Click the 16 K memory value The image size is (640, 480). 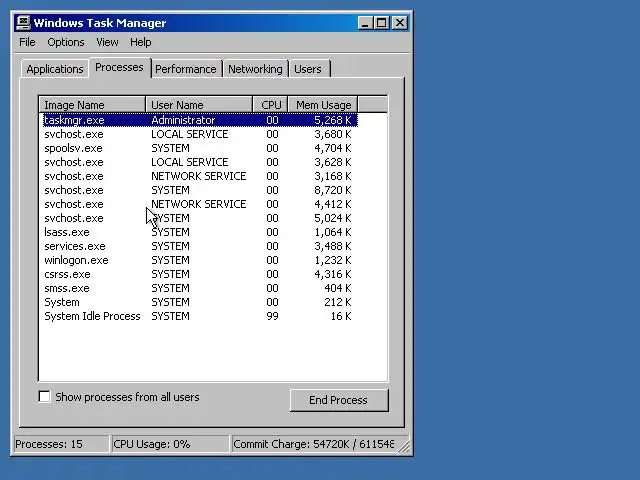point(341,316)
